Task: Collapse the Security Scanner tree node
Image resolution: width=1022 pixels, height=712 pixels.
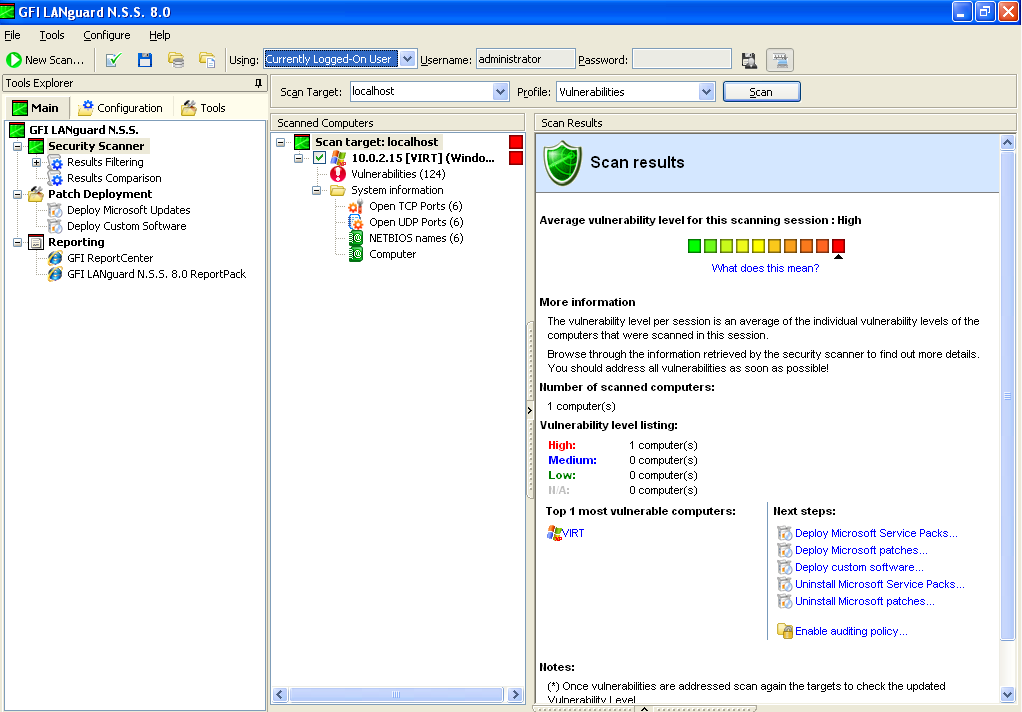Action: (18, 146)
